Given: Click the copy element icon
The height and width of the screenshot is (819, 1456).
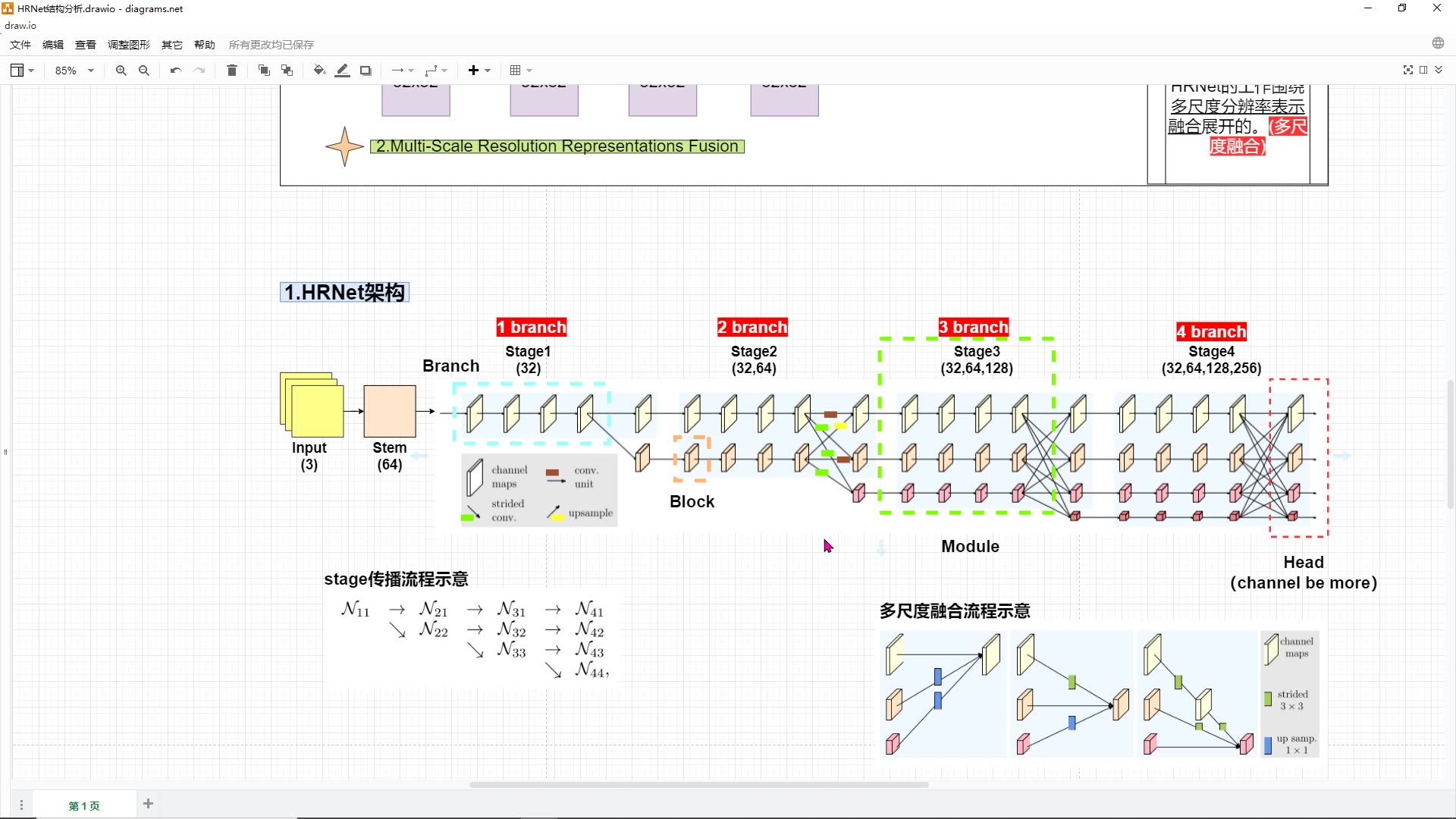Looking at the screenshot, I should coord(263,69).
